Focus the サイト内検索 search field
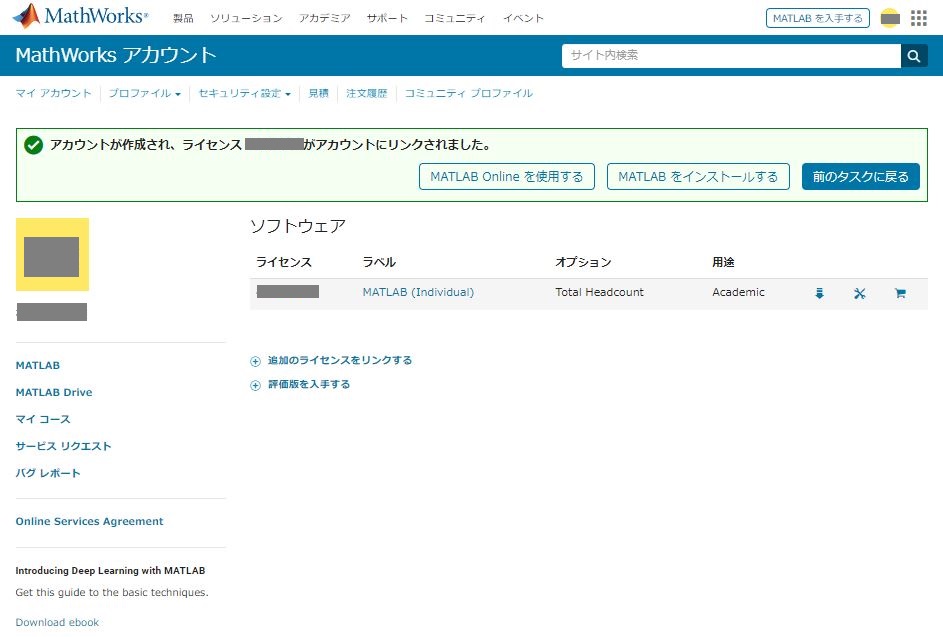 coord(731,56)
